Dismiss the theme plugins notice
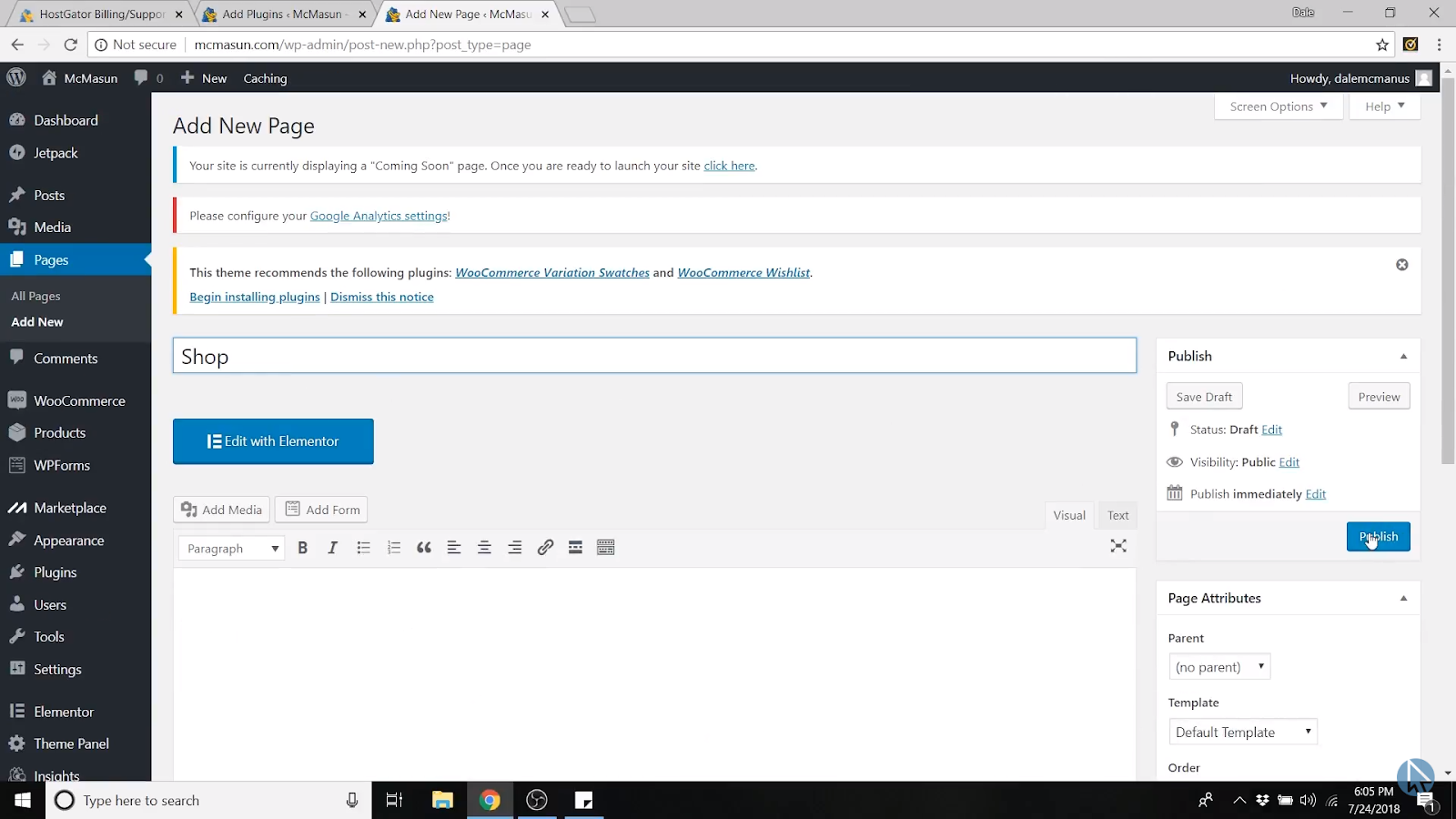Viewport: 1456px width, 819px height. (1402, 265)
